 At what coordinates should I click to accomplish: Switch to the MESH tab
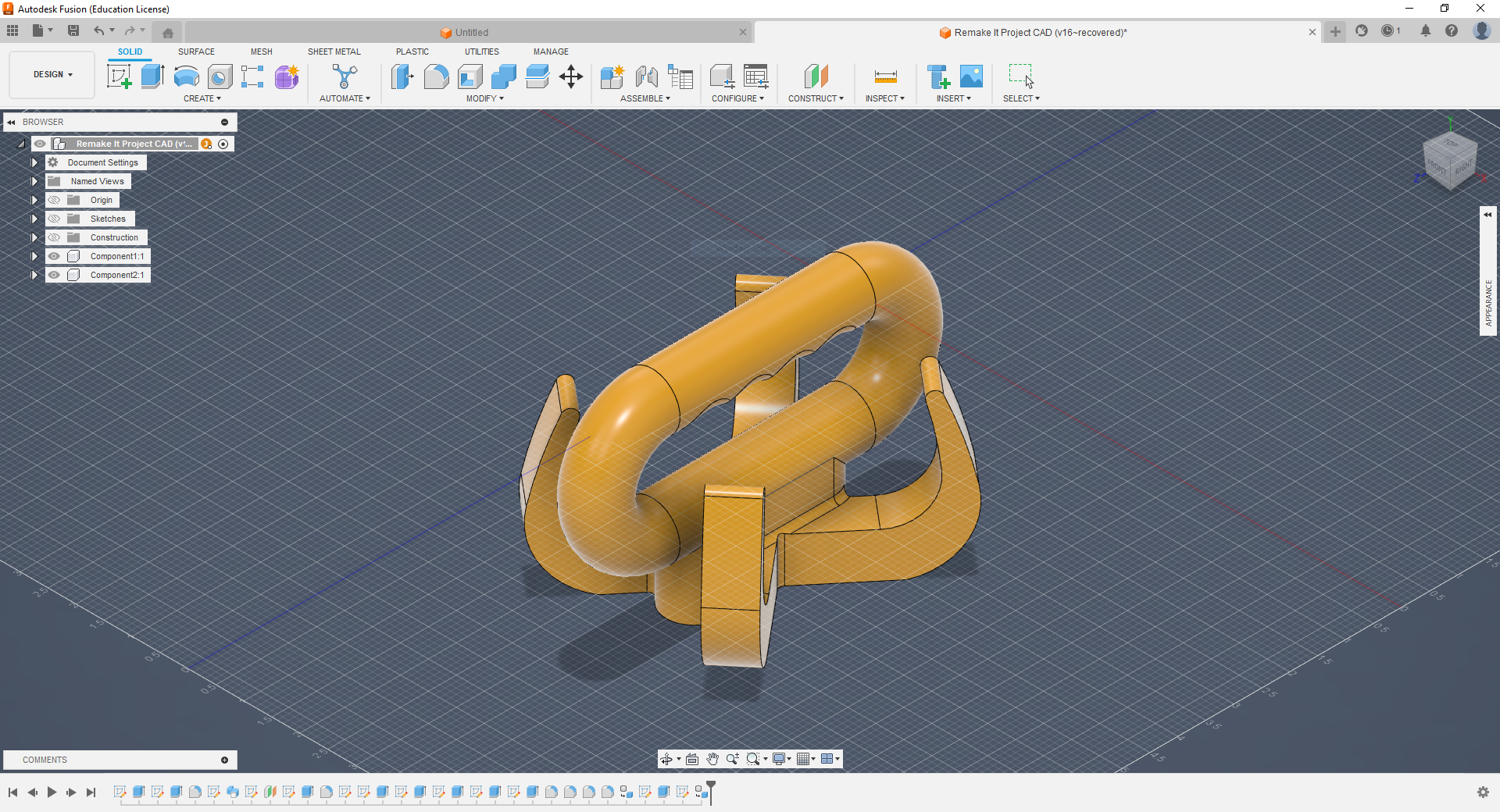[262, 52]
